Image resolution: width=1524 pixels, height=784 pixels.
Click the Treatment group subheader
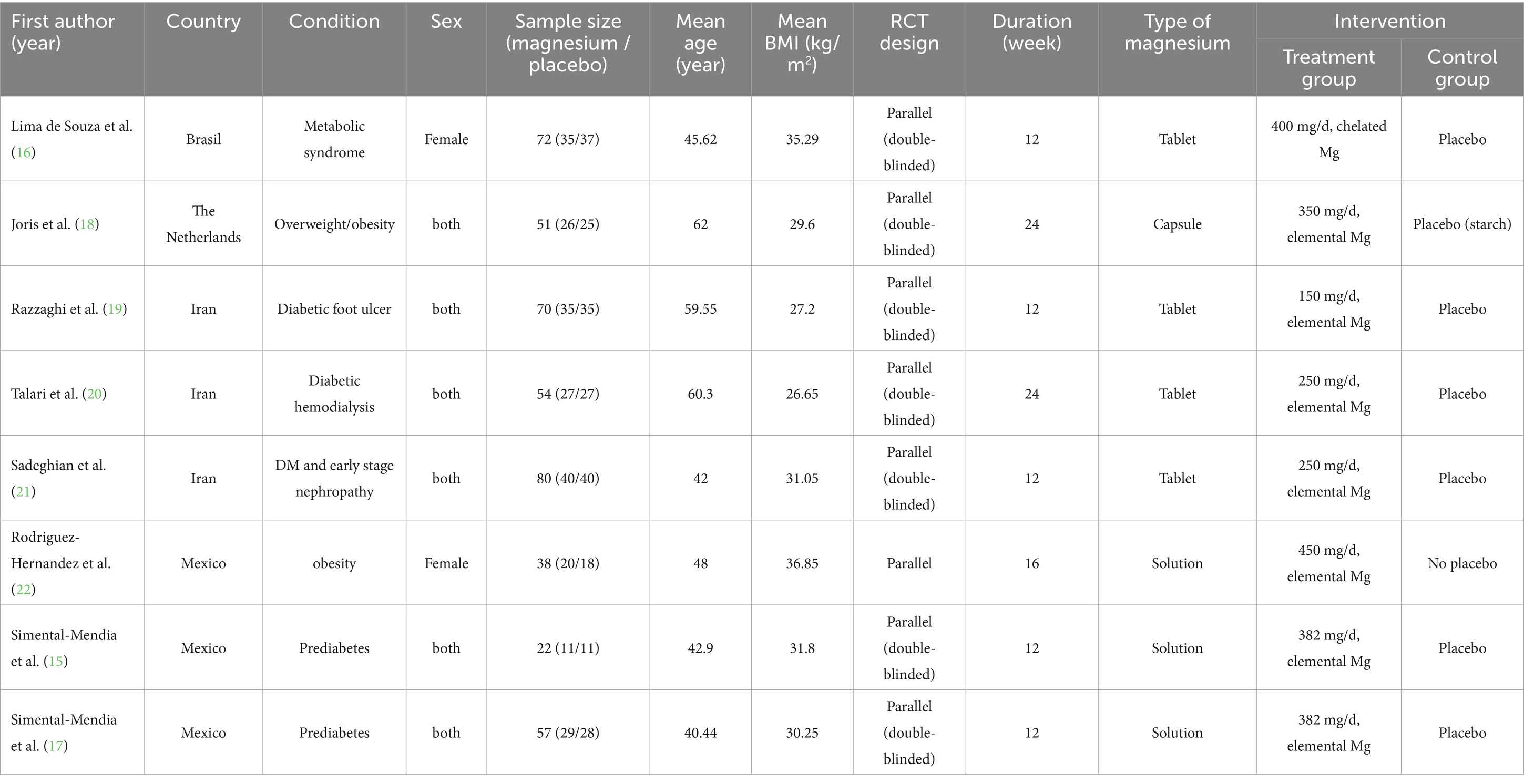pyautogui.click(x=1328, y=67)
